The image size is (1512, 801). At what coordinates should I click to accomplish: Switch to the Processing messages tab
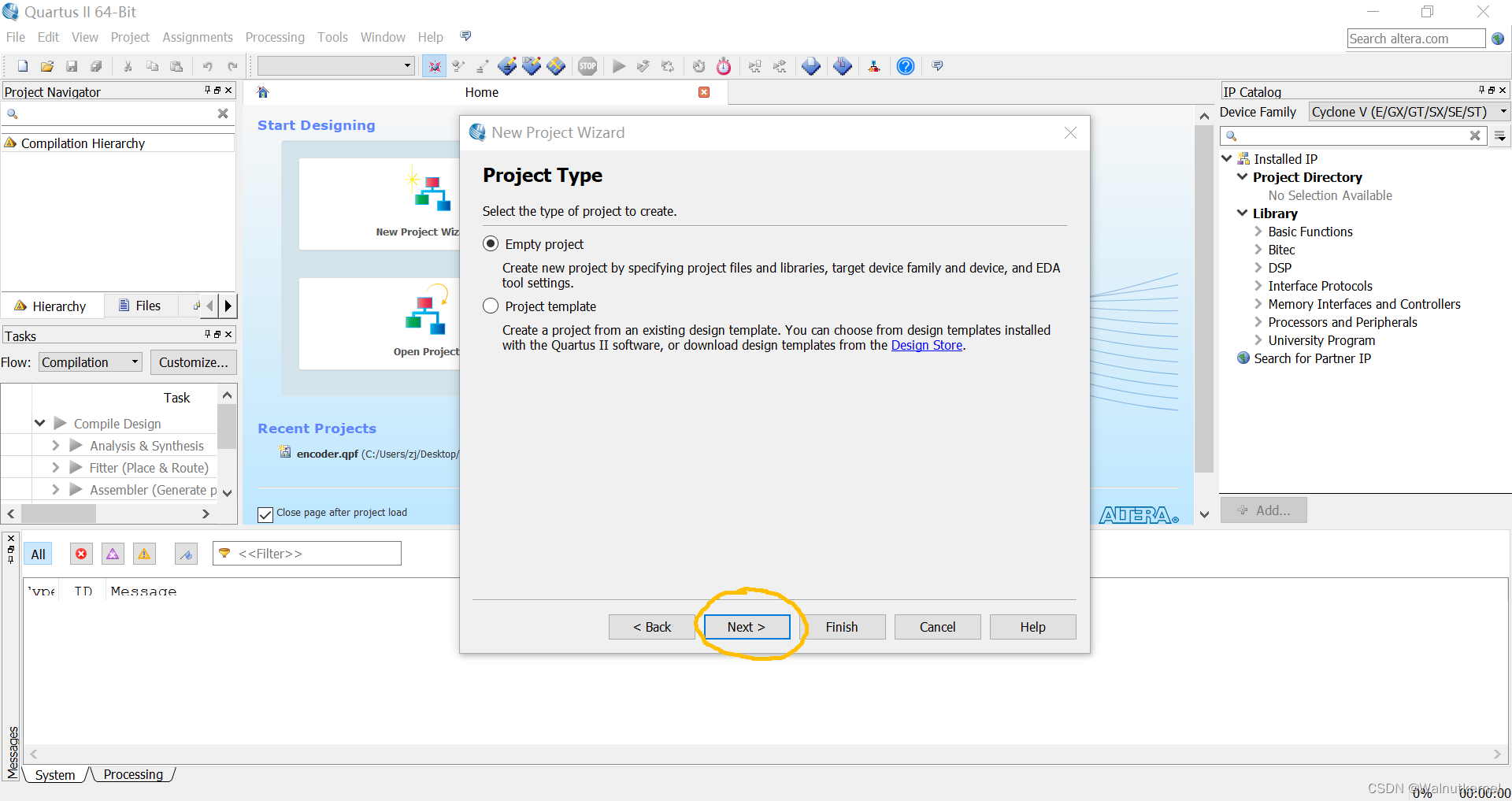click(133, 774)
